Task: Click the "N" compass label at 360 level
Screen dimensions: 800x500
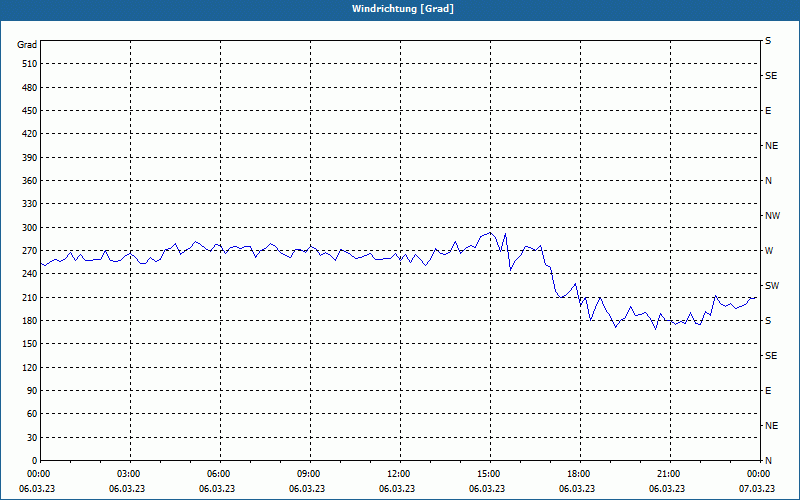Action: click(768, 181)
